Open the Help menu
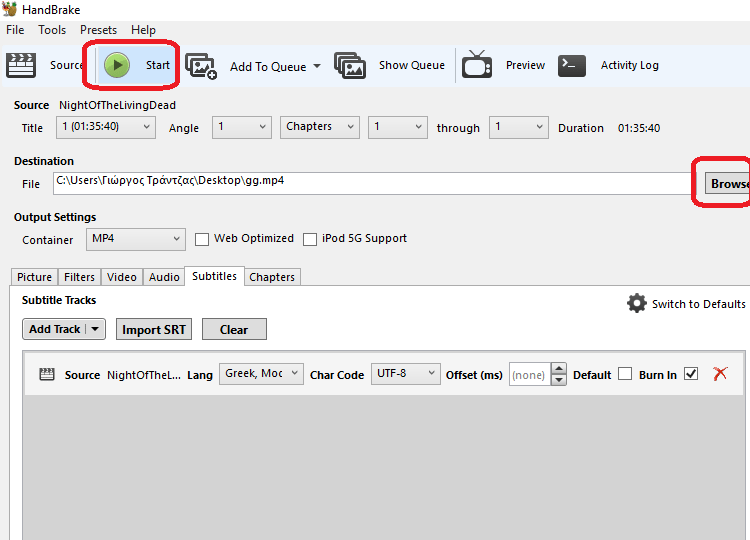 pyautogui.click(x=143, y=30)
